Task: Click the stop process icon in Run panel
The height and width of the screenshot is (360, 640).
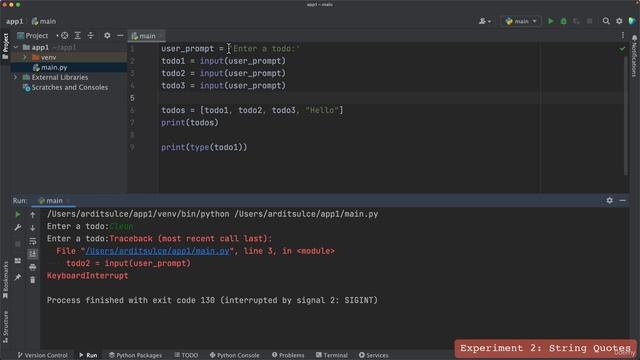Action: pyautogui.click(x=18, y=244)
